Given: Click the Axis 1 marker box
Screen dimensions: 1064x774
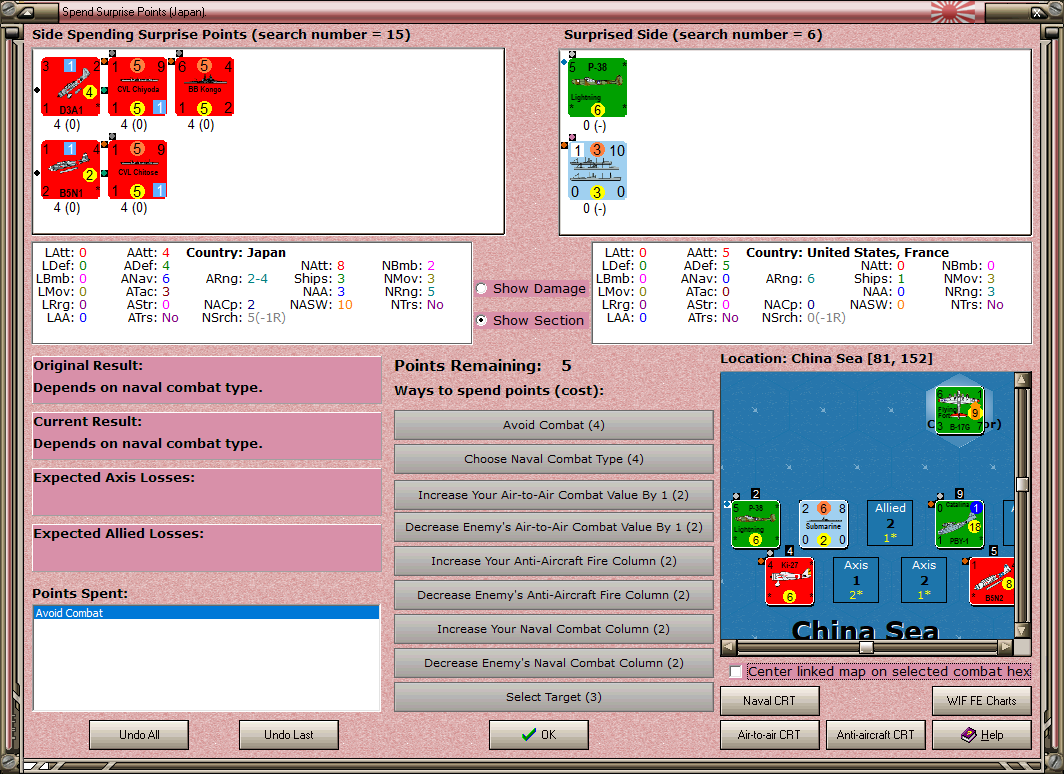Looking at the screenshot, I should click(x=856, y=580).
